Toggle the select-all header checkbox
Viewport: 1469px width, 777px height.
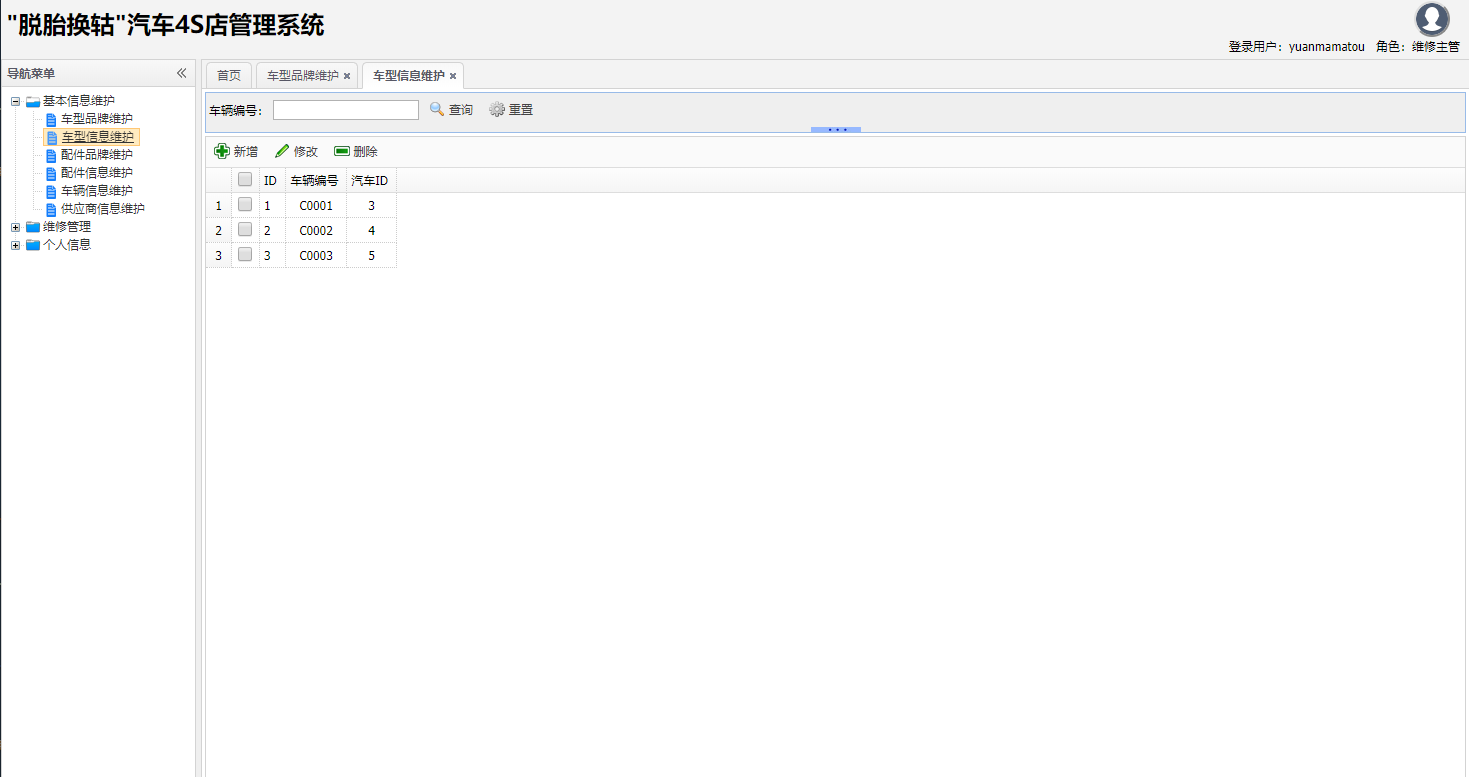tap(245, 180)
